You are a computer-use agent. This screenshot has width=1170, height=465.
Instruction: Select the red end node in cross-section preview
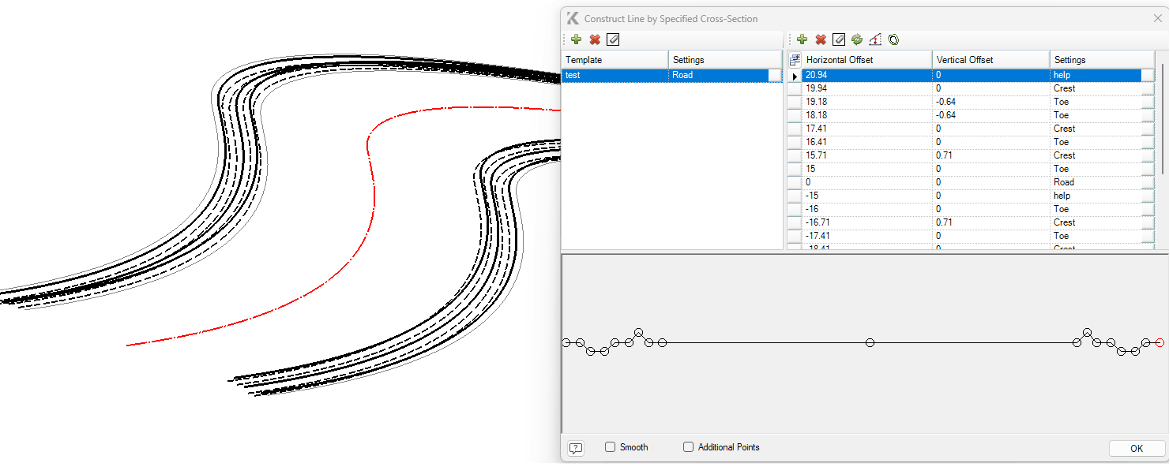tap(1159, 343)
